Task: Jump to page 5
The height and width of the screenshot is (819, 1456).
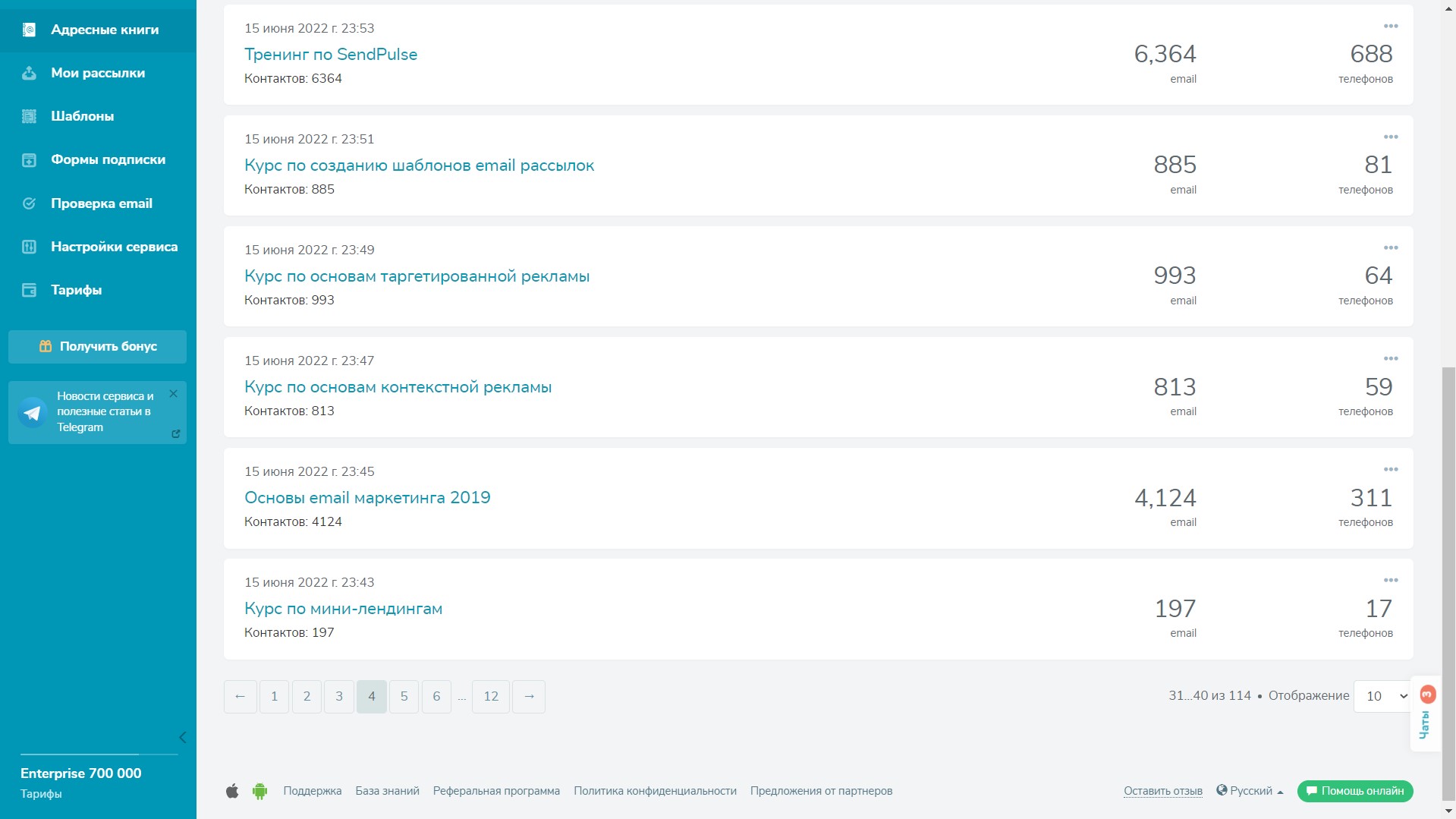Action: [404, 697]
